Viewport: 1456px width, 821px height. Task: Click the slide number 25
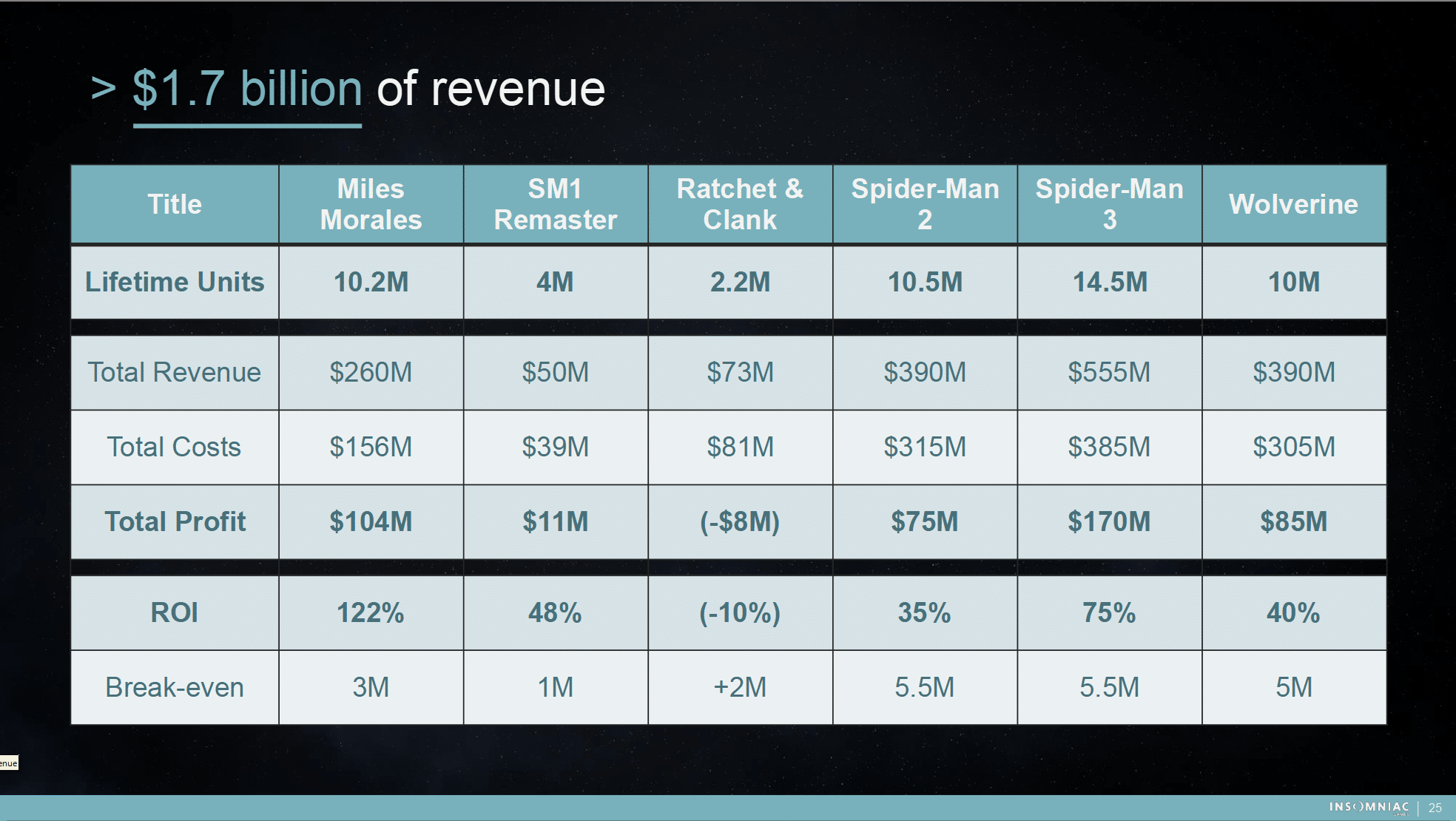[1435, 808]
